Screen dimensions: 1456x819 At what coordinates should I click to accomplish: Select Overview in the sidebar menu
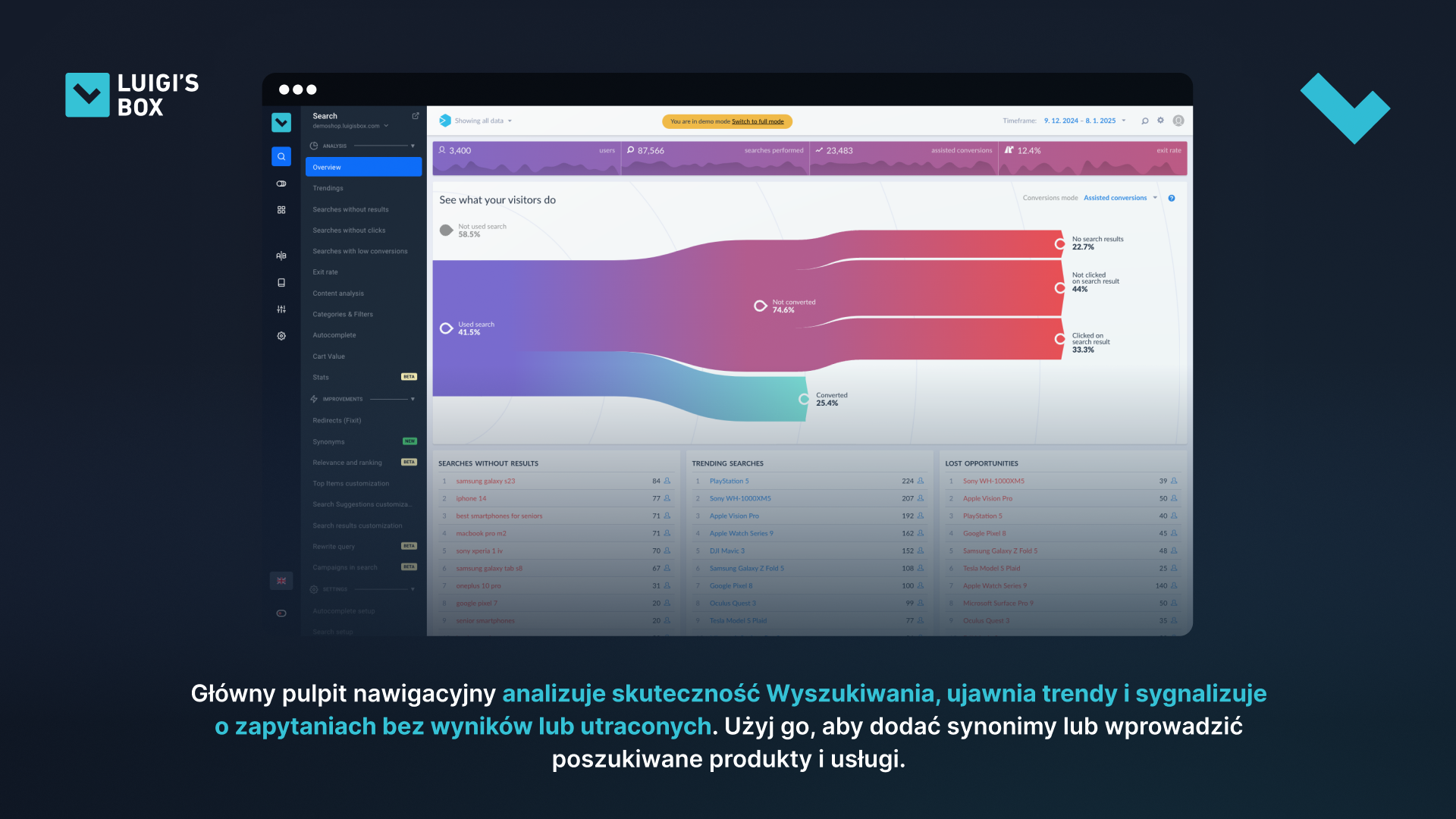coord(363,167)
